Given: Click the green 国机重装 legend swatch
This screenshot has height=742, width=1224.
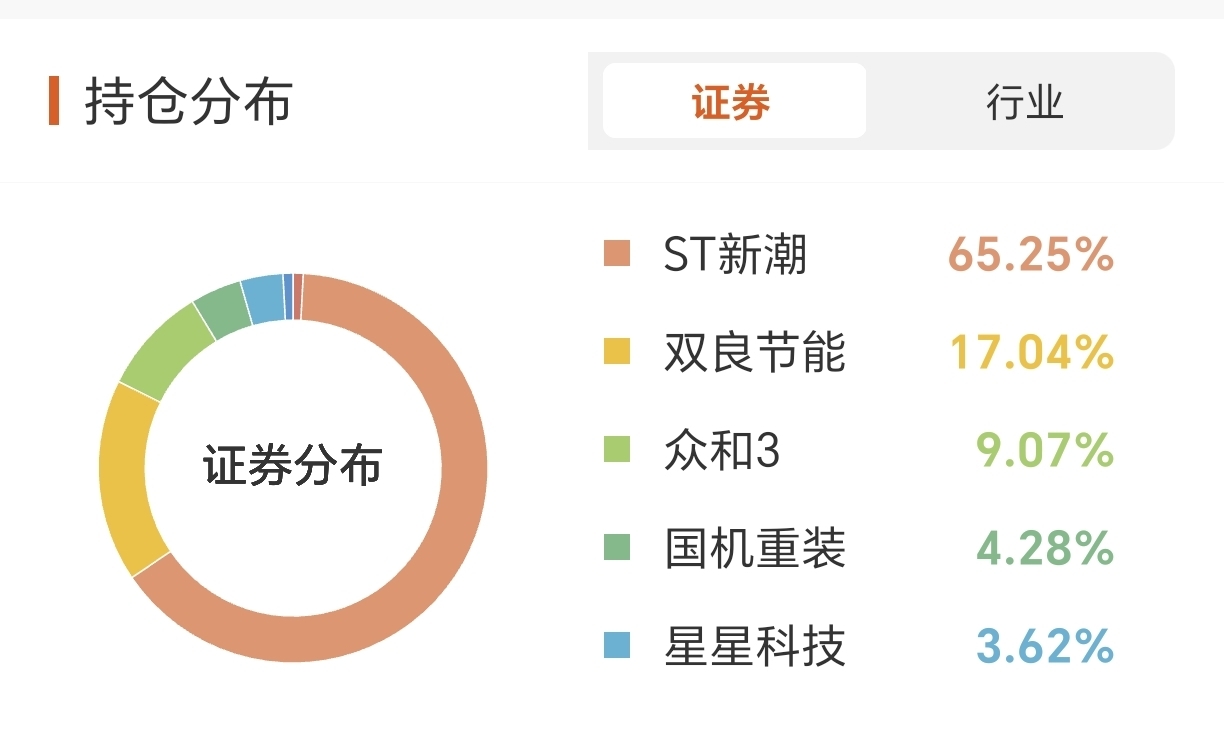Looking at the screenshot, I should tap(617, 547).
